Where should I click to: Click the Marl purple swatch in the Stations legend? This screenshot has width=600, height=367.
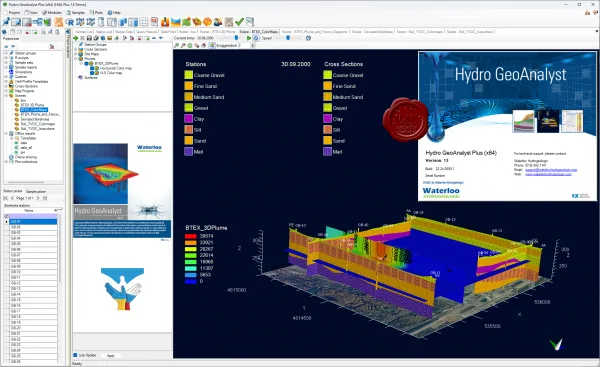[188, 152]
